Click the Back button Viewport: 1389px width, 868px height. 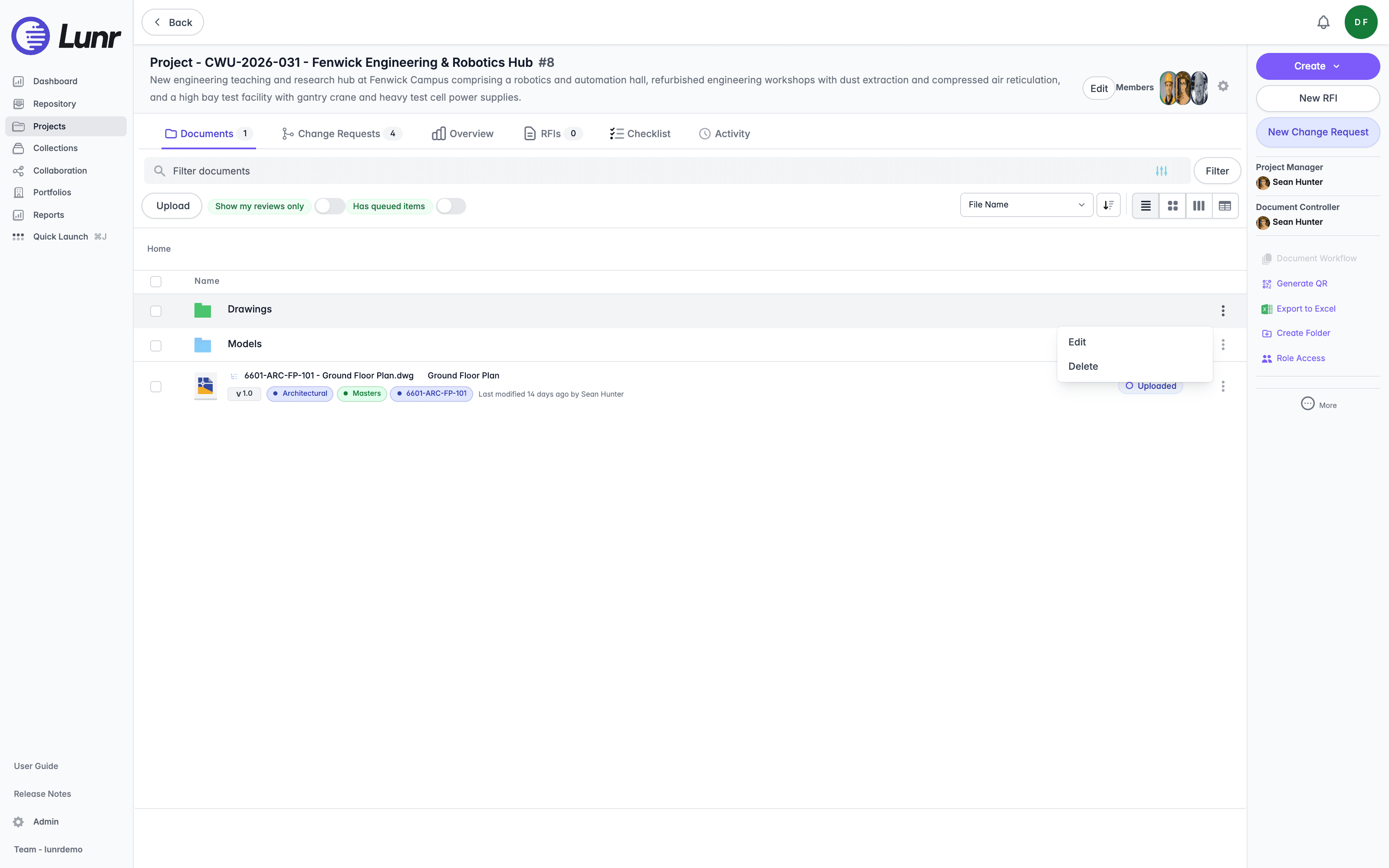tap(173, 23)
